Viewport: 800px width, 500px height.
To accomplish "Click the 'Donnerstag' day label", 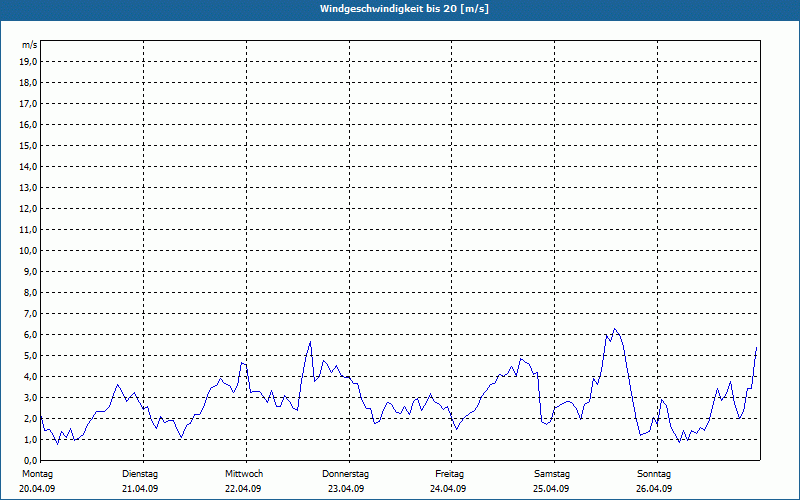I will click(x=345, y=474).
